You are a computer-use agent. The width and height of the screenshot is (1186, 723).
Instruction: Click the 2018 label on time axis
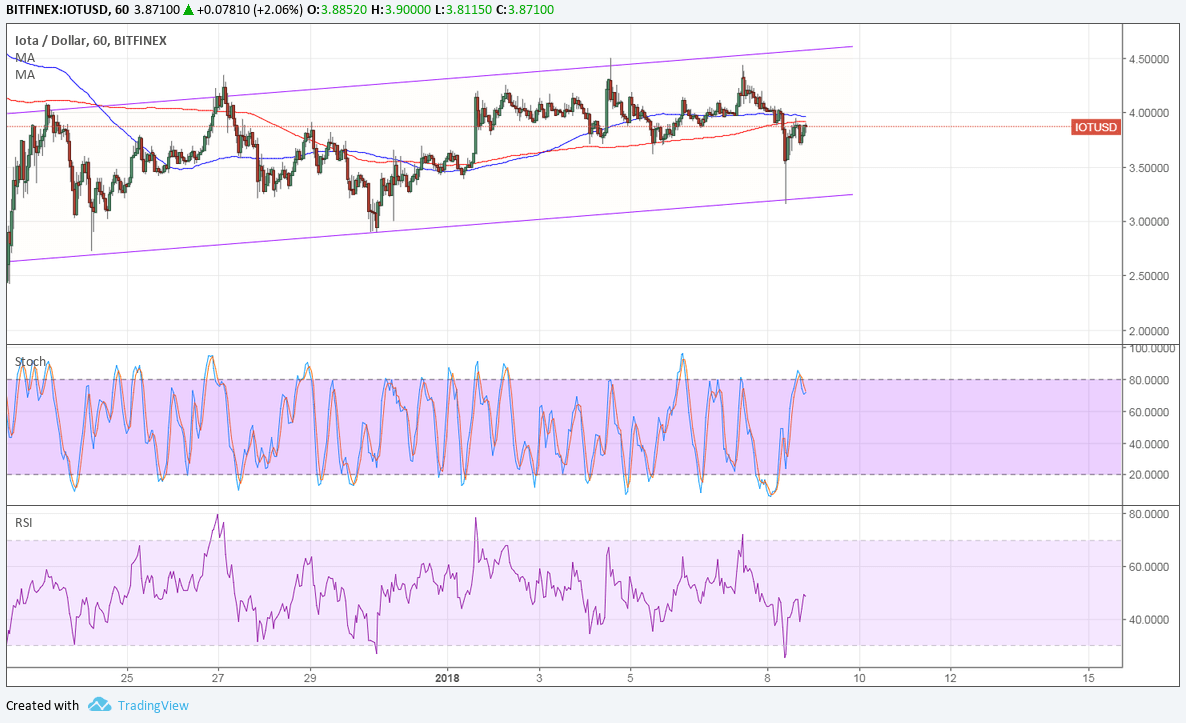(x=448, y=678)
